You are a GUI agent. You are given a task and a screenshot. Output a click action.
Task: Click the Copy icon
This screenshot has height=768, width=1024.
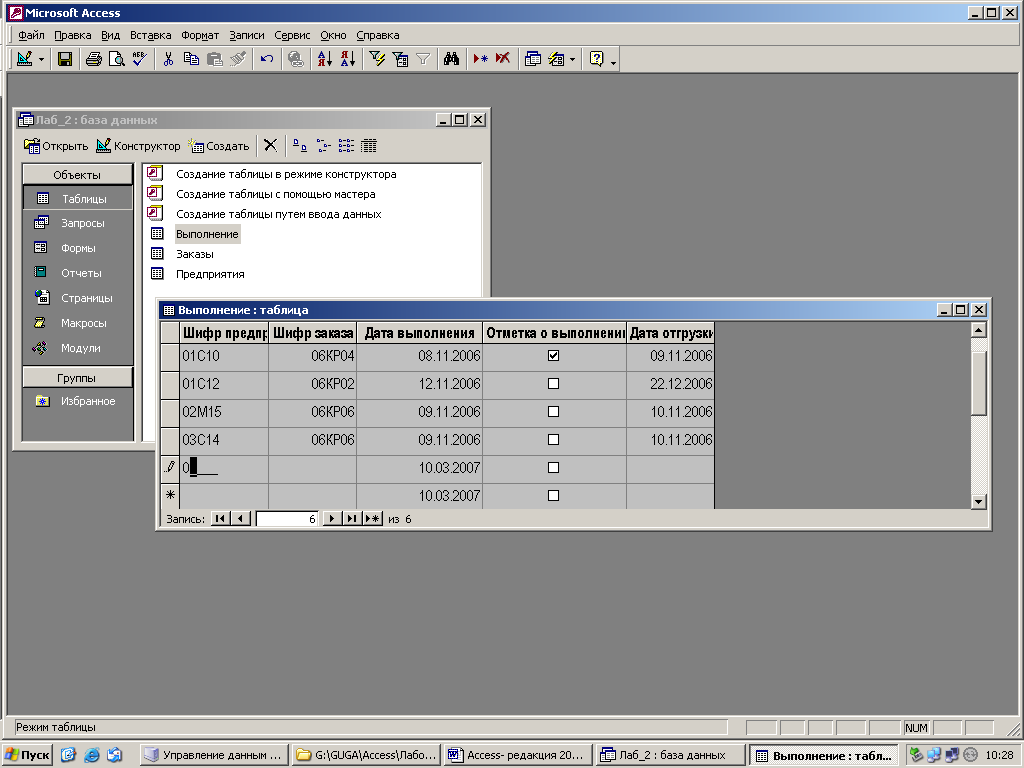191,59
